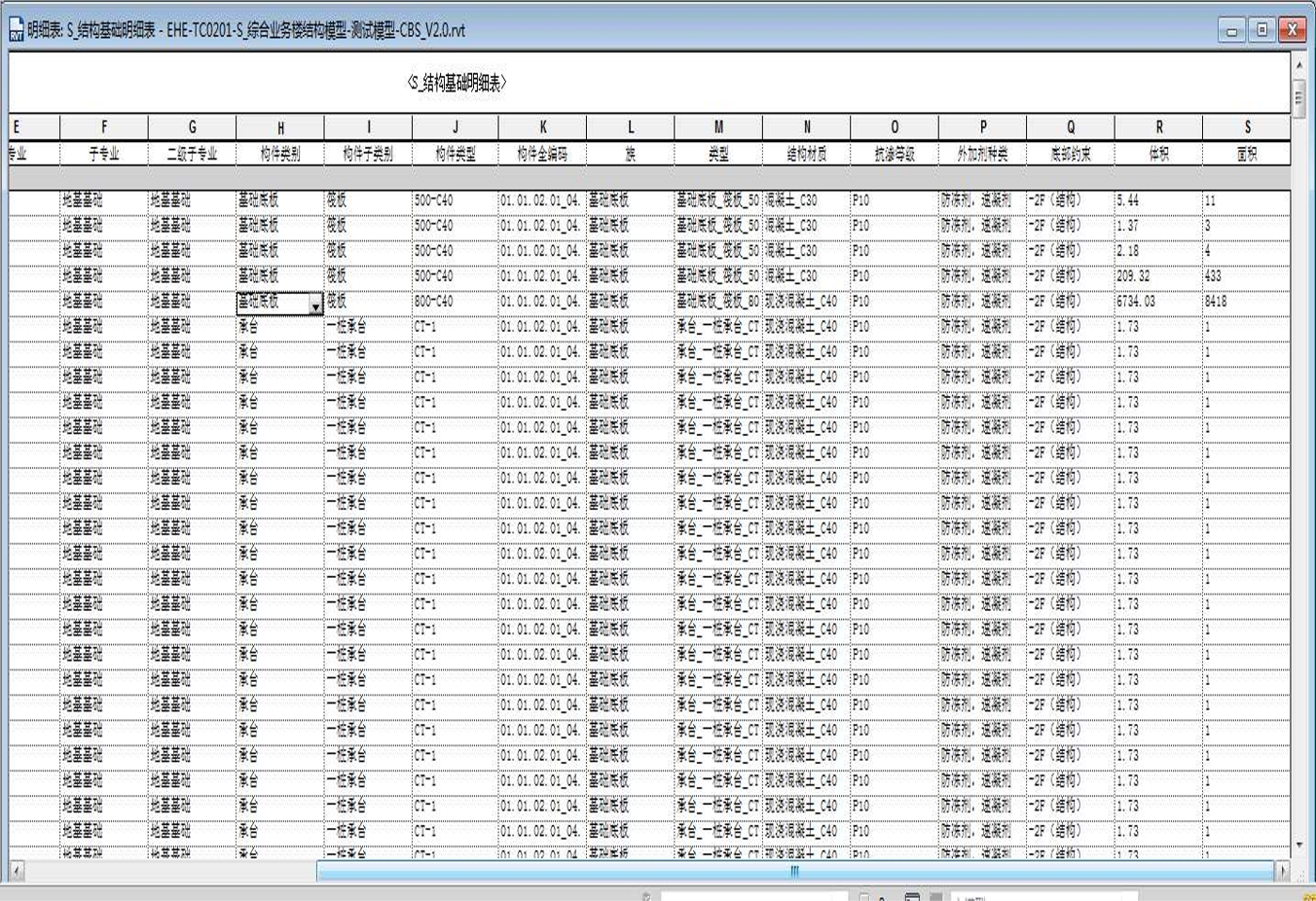Select column M header
The width and height of the screenshot is (1316, 901).
point(718,127)
